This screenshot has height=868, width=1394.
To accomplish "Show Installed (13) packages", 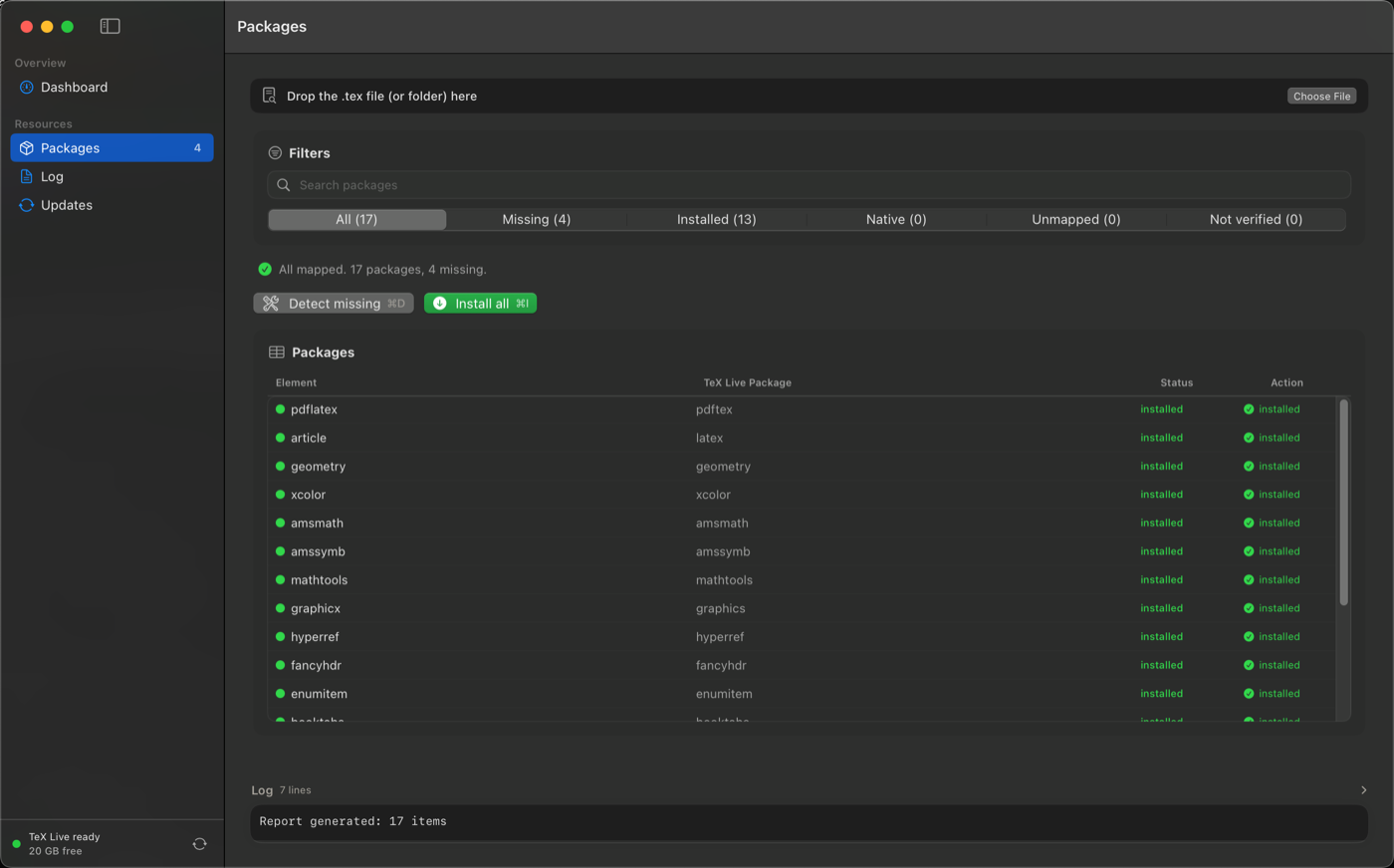I will [717, 219].
